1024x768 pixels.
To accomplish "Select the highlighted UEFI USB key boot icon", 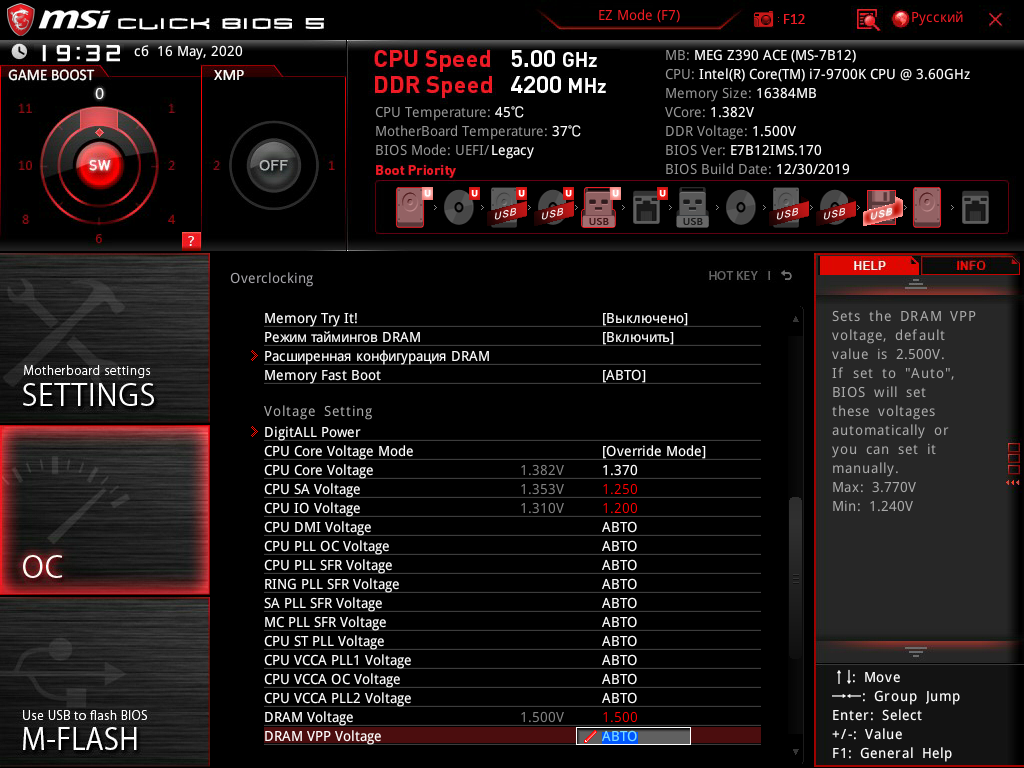I will tap(599, 208).
